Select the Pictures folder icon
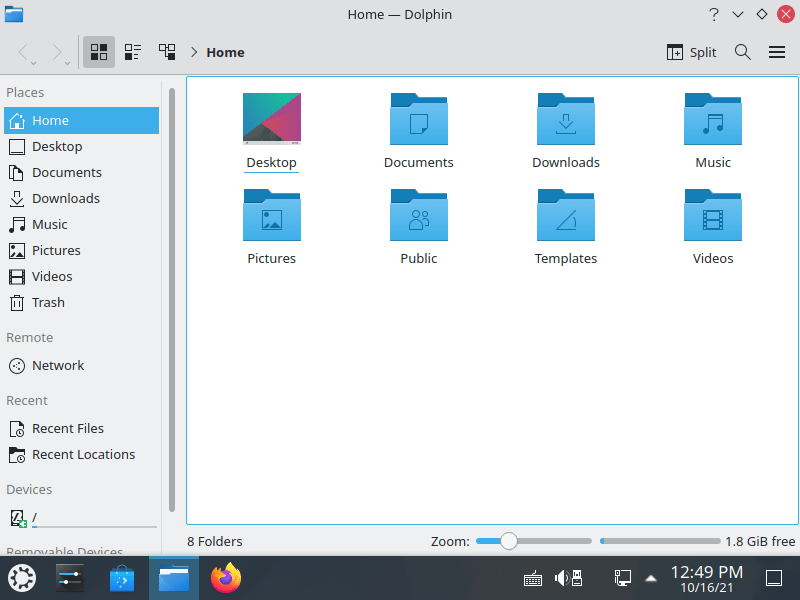This screenshot has width=800, height=600. tap(271, 215)
